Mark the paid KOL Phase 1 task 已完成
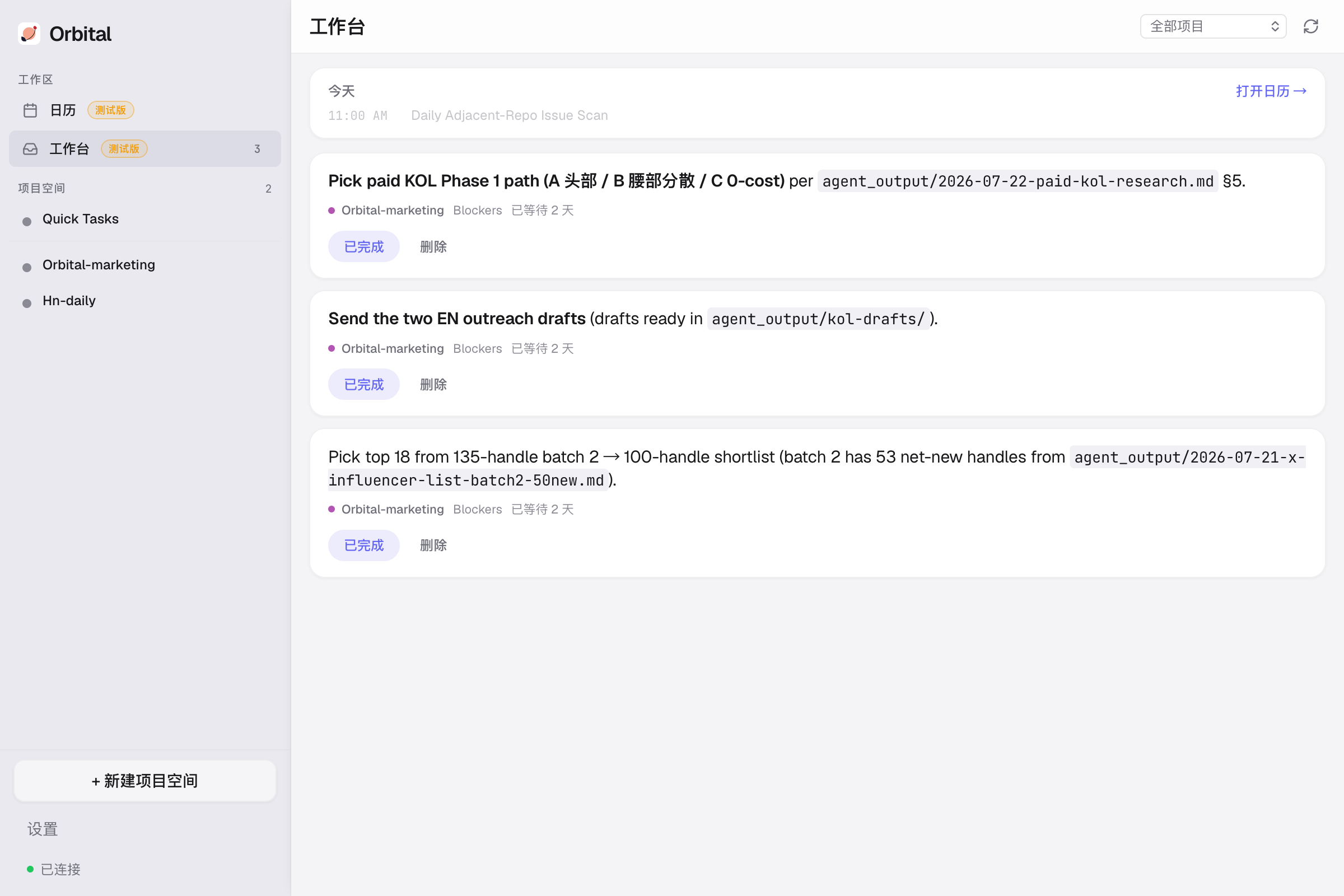This screenshot has height=896, width=1344. coord(364,247)
